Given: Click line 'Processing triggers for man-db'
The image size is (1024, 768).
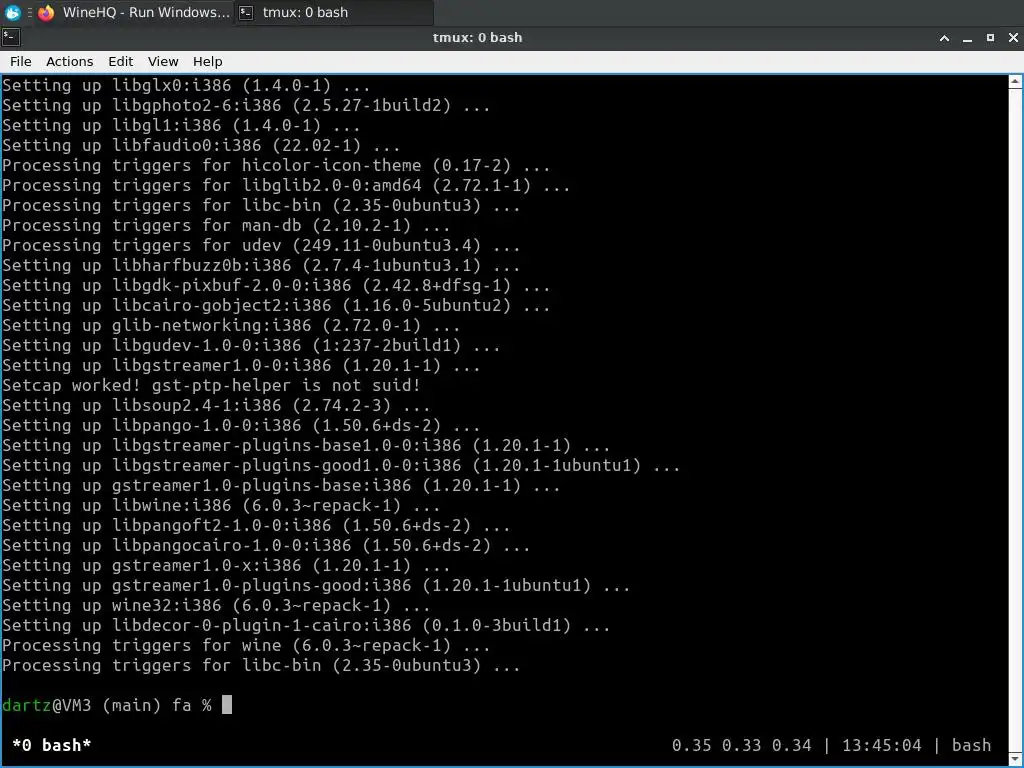Looking at the screenshot, I should point(226,225).
